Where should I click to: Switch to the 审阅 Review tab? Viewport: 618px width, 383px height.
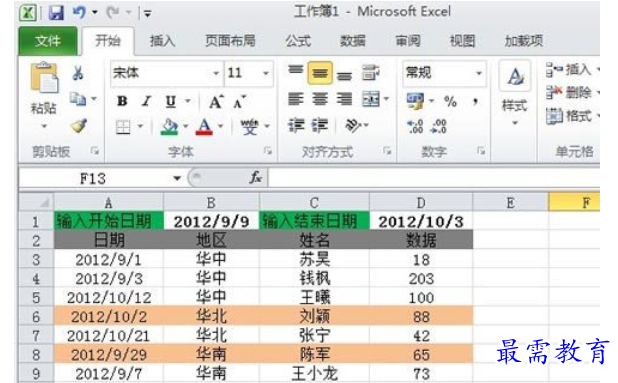pyautogui.click(x=408, y=41)
